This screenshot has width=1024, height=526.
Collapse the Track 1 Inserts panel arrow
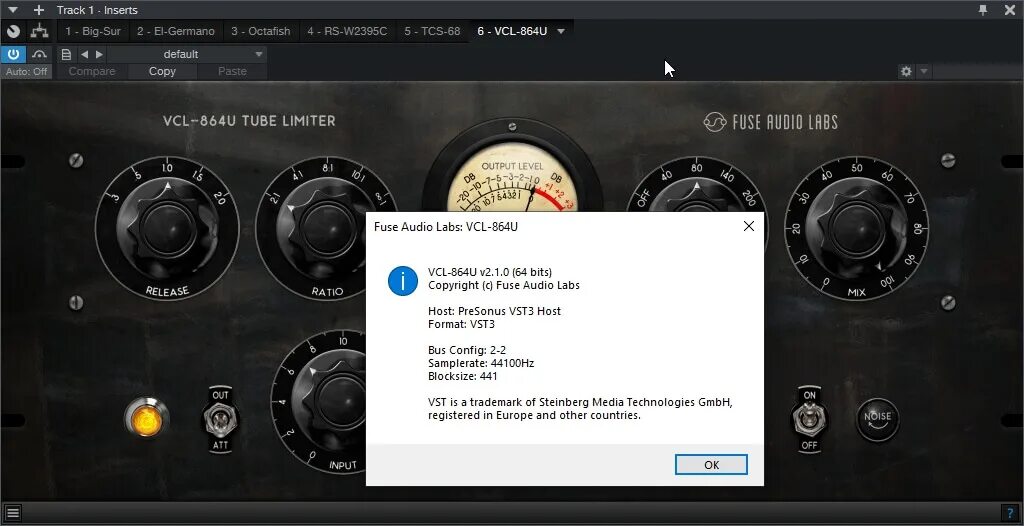click(x=12, y=10)
